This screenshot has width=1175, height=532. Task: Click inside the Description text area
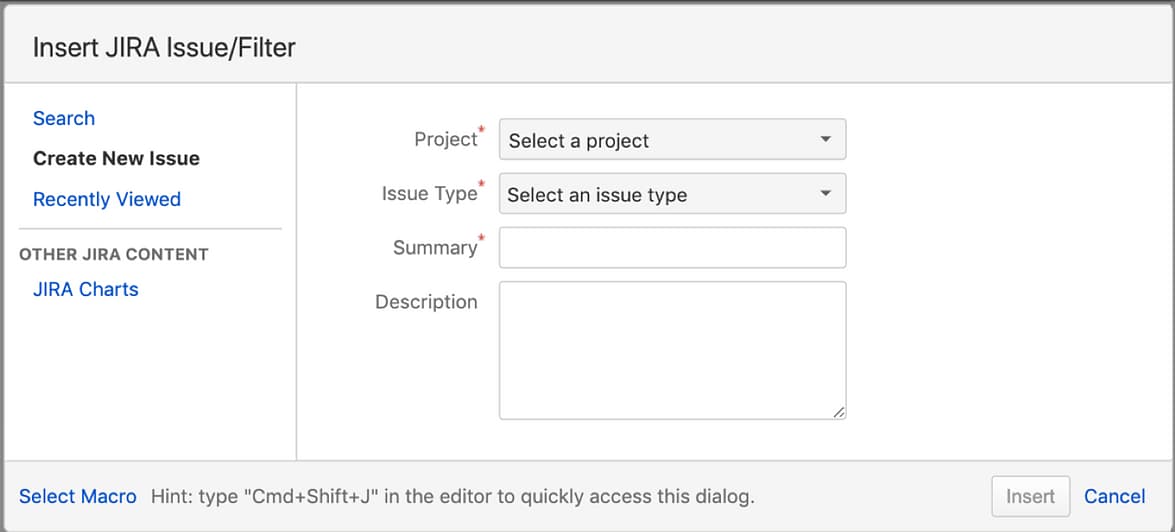pyautogui.click(x=672, y=350)
